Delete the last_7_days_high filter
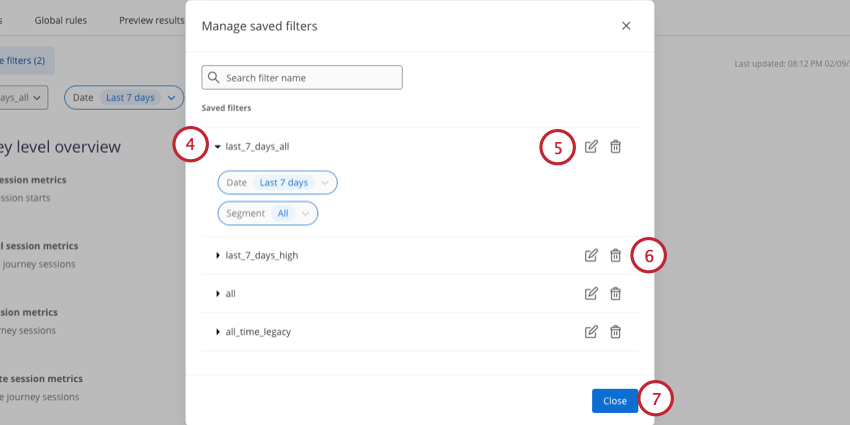 pos(615,255)
